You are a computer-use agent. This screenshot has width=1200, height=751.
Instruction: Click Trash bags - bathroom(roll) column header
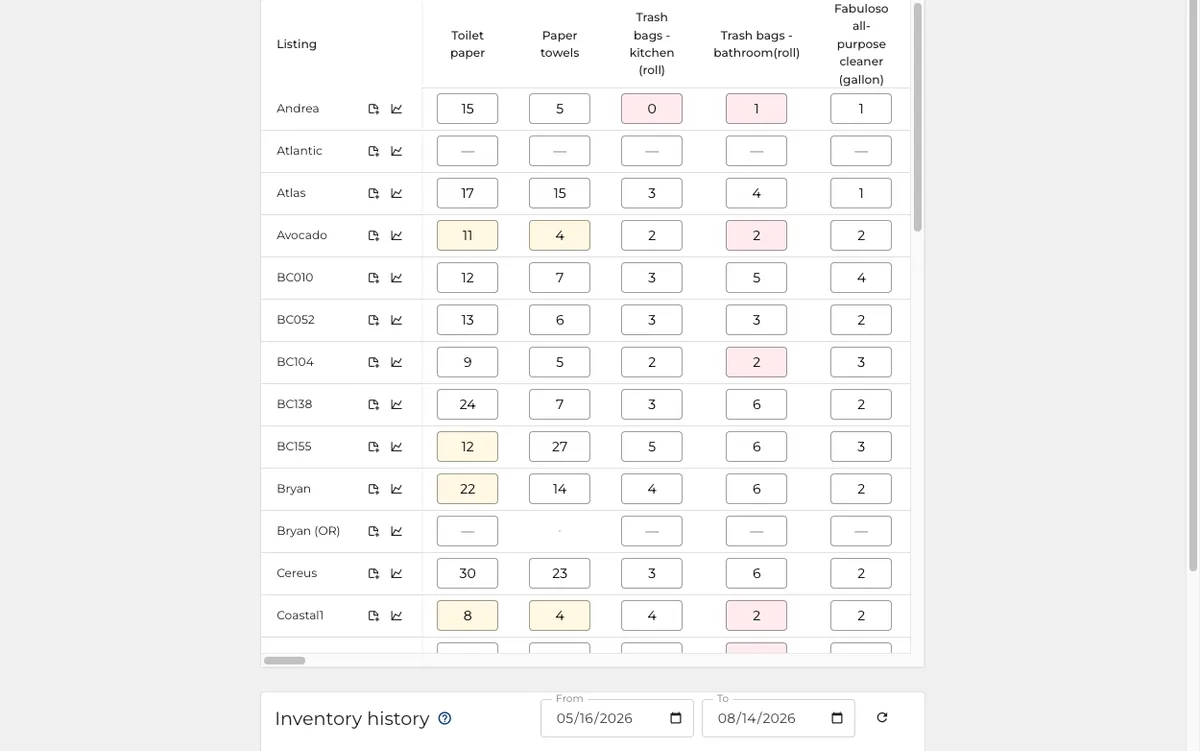point(756,44)
